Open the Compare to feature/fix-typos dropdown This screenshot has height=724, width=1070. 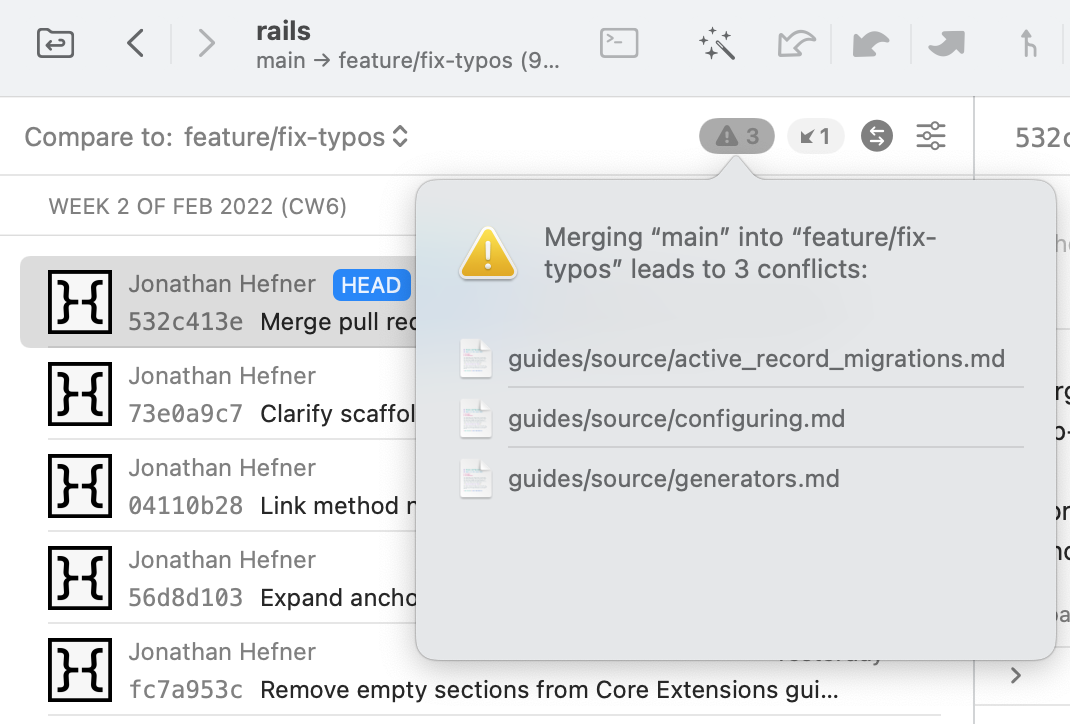click(296, 137)
